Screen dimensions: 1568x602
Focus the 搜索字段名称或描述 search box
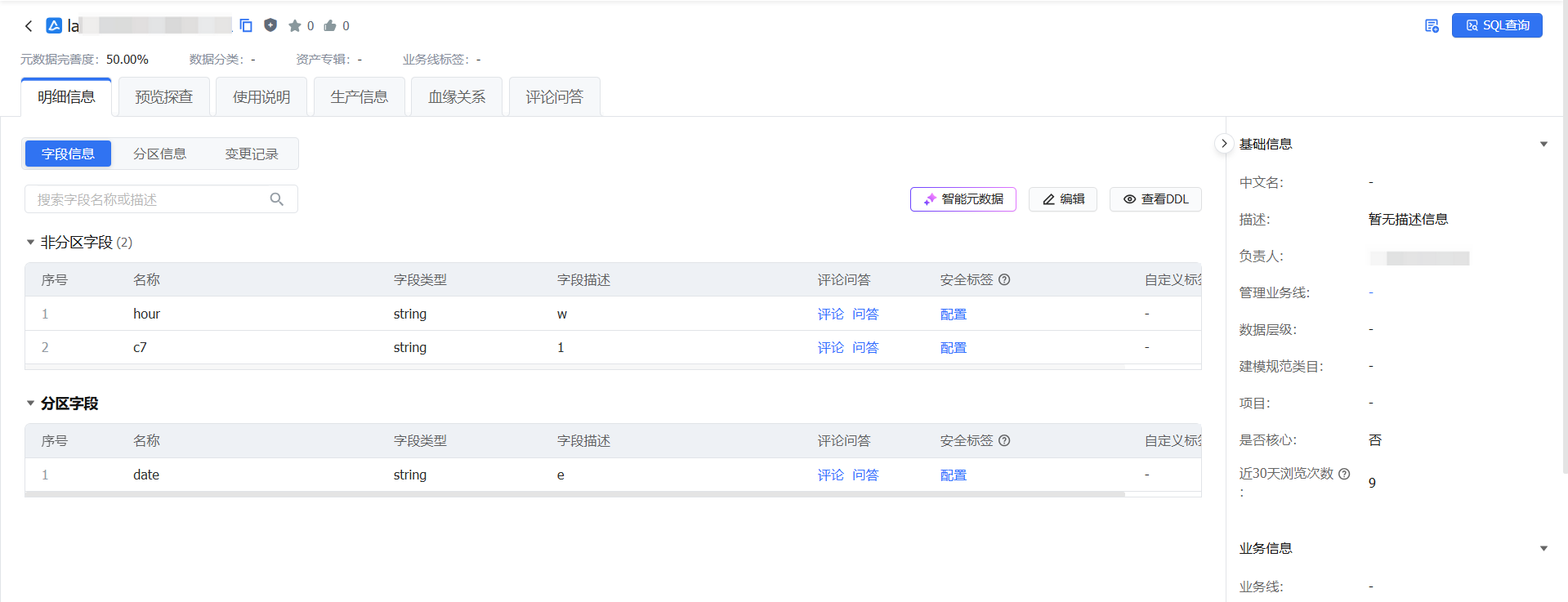(161, 199)
